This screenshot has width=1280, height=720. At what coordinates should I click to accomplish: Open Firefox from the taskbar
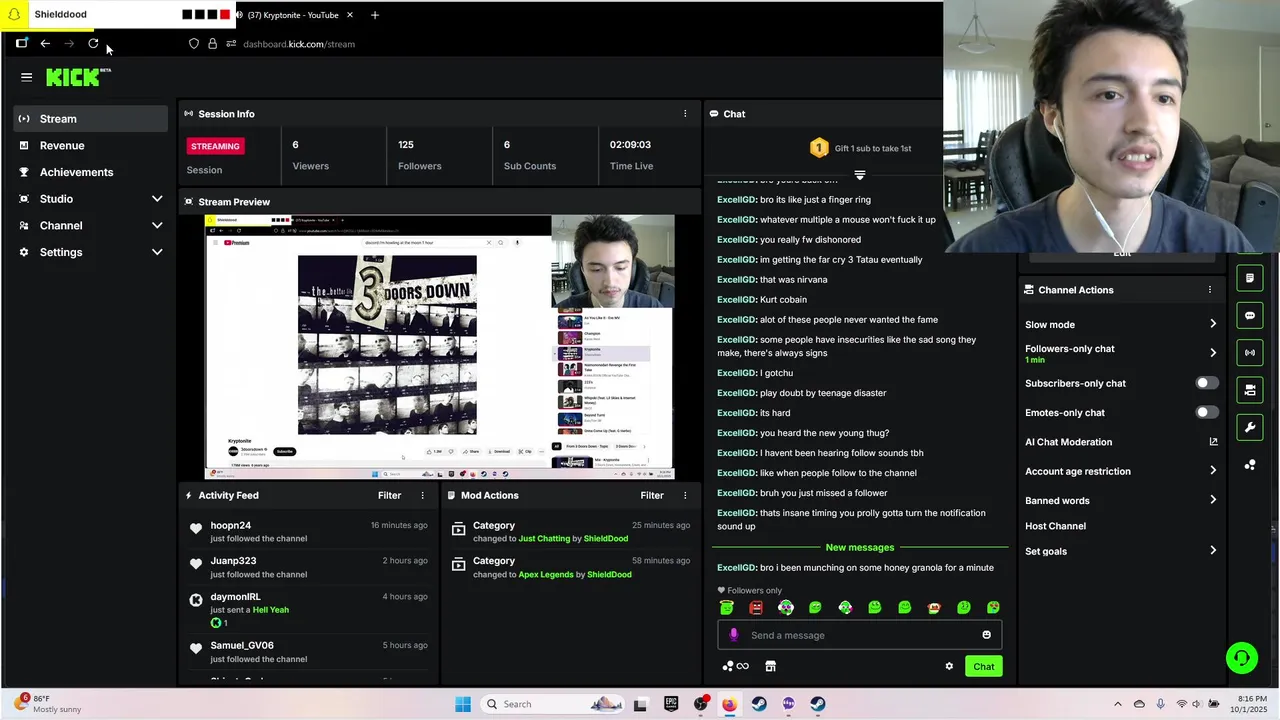pos(729,704)
